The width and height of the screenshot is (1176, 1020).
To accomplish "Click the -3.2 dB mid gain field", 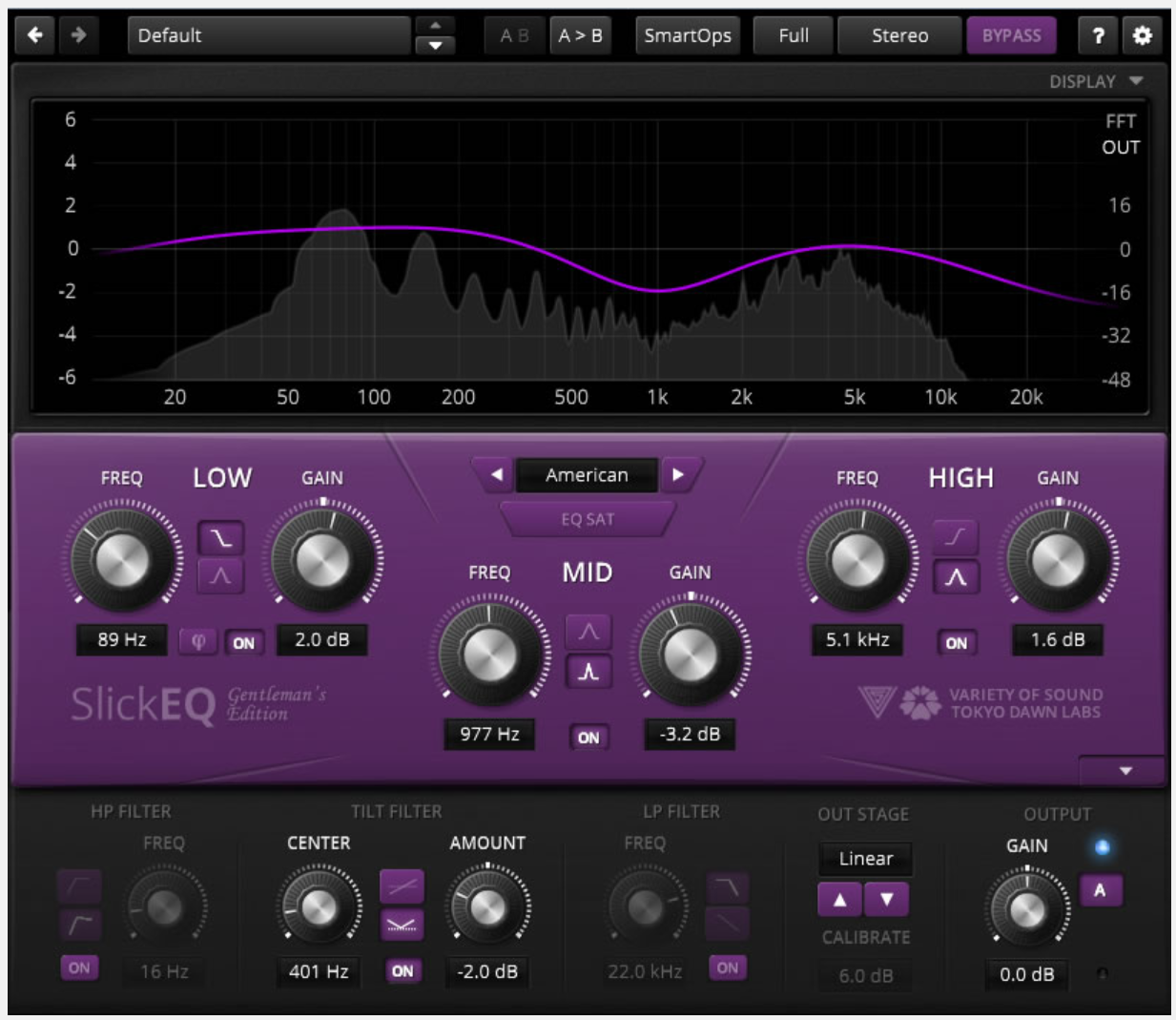I will (690, 734).
